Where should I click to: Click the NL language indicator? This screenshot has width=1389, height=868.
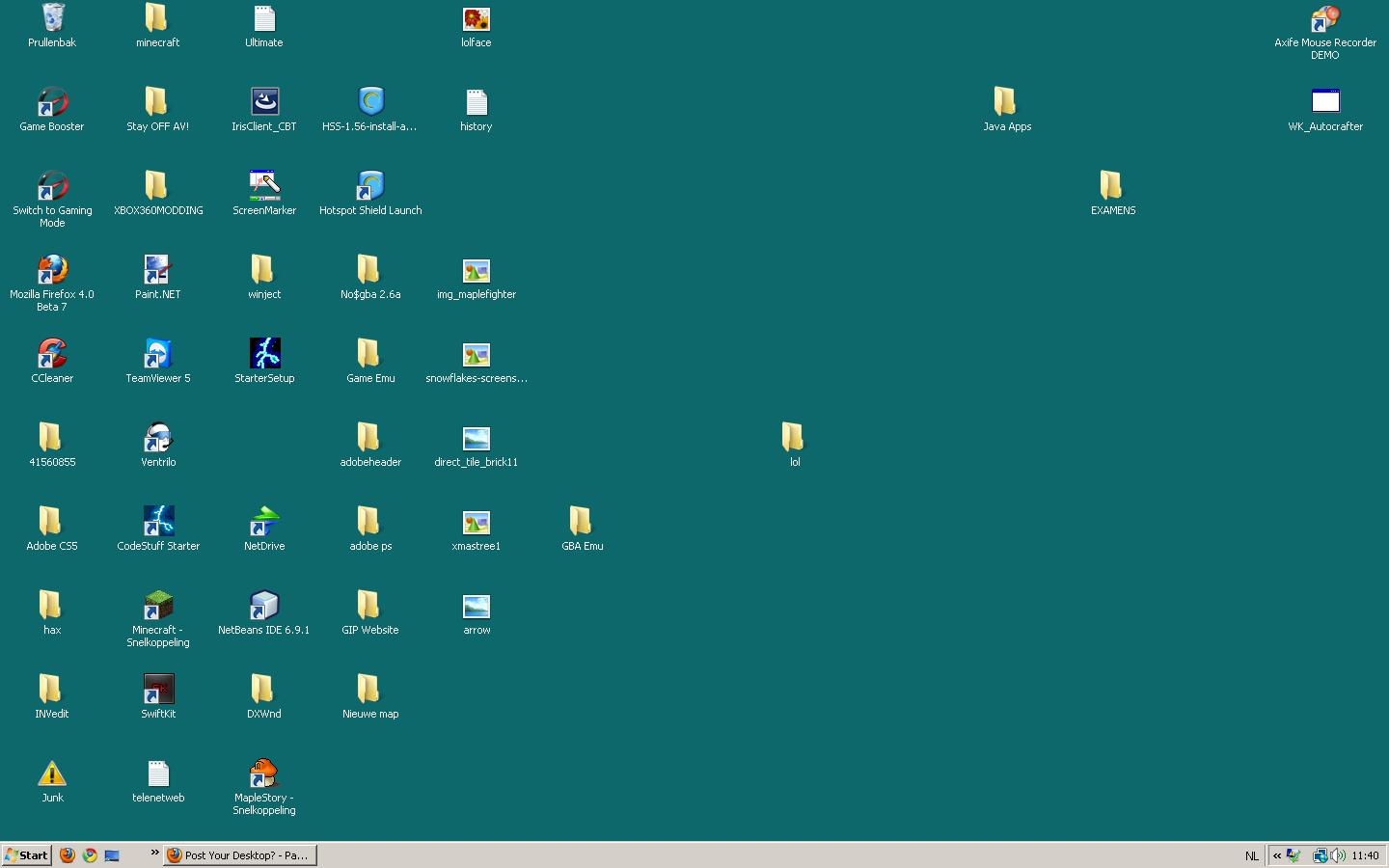point(1251,855)
